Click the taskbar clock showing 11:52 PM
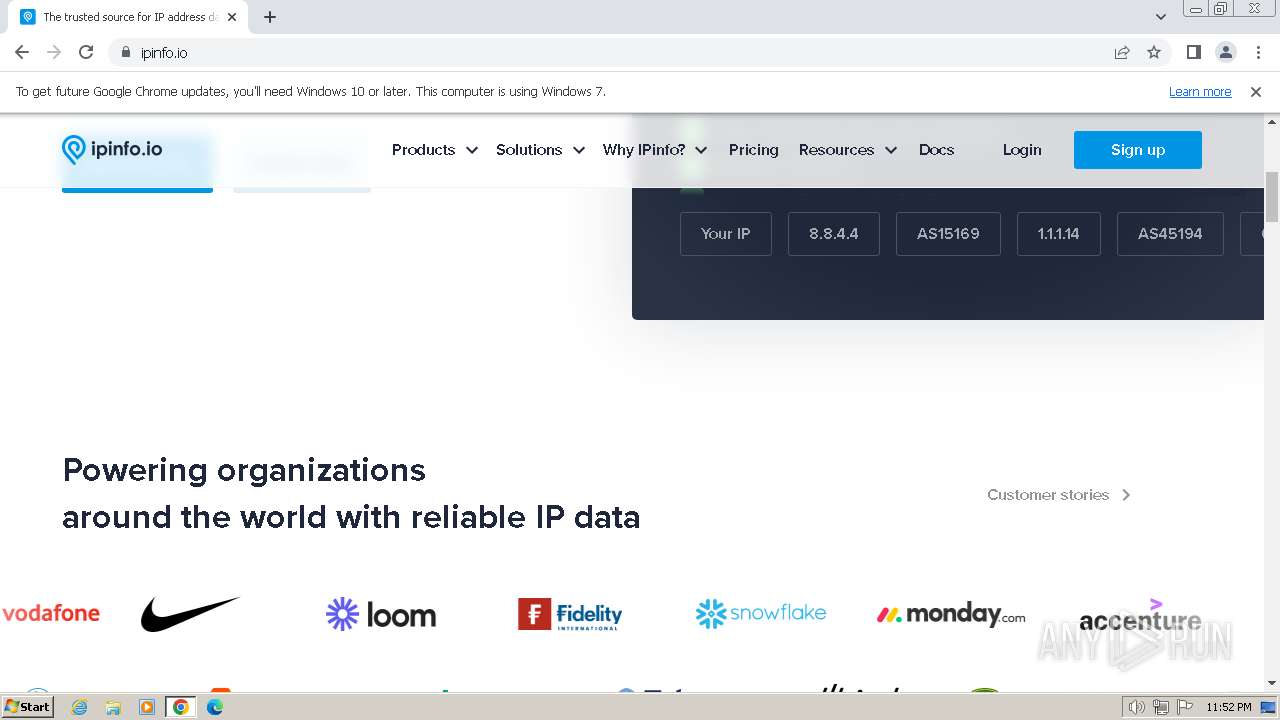1280x720 pixels. (x=1229, y=707)
